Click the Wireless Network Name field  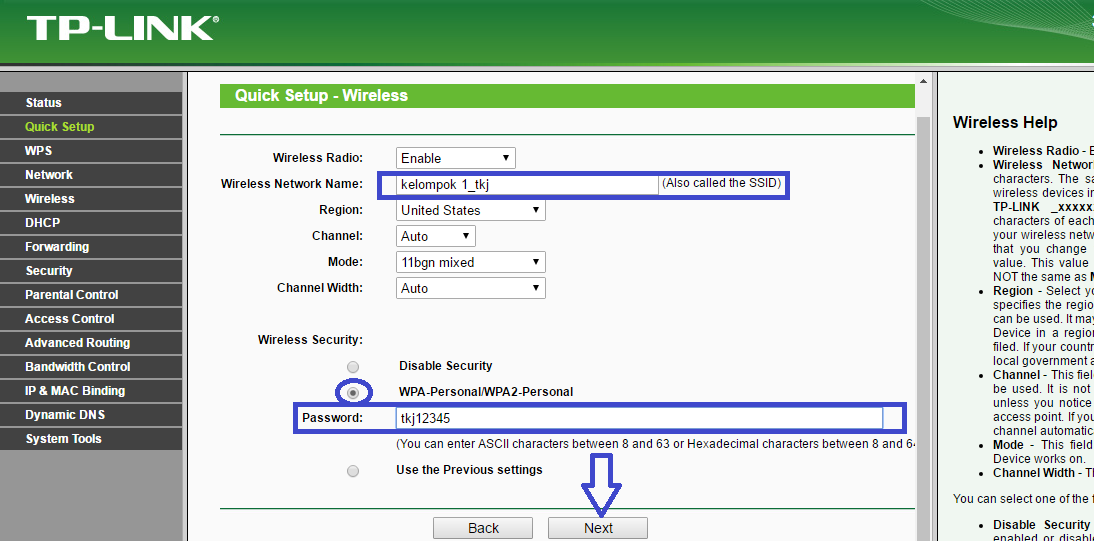tap(527, 185)
